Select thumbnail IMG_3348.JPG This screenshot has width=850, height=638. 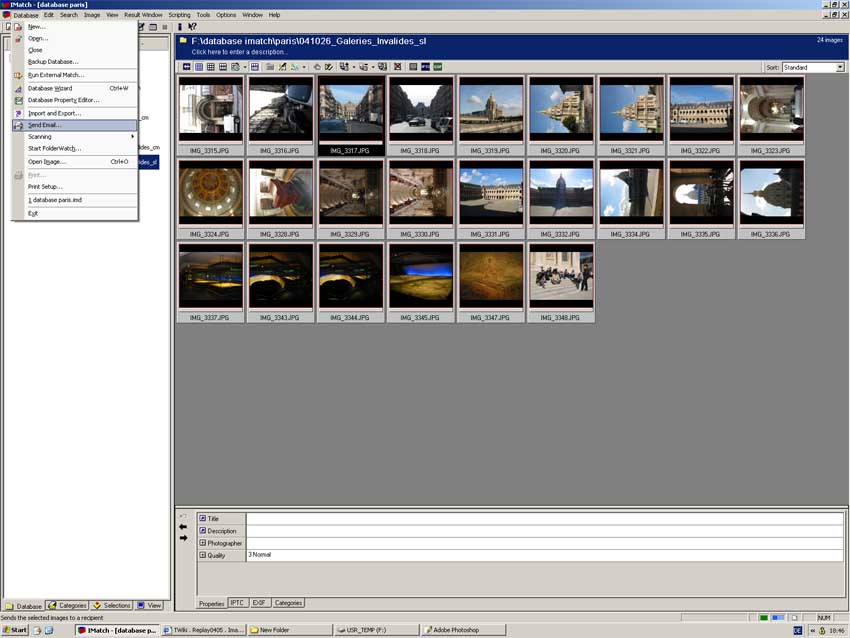tap(561, 282)
